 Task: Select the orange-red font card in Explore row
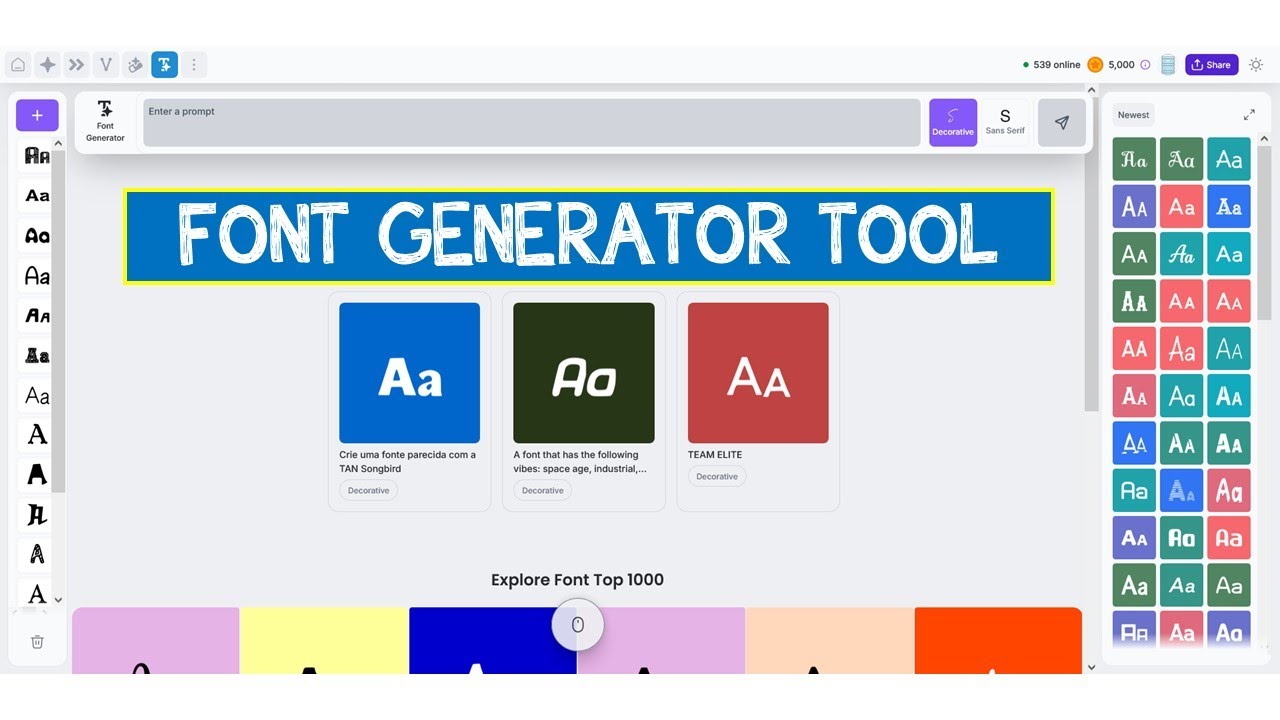click(998, 640)
